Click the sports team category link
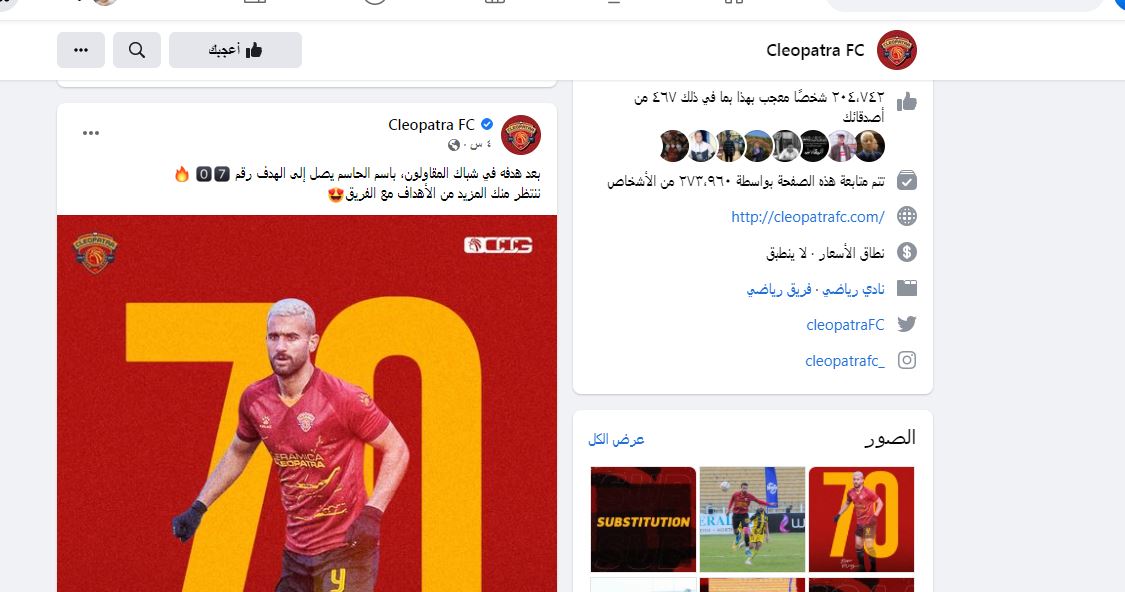Screen dimensions: 1125x592 779,289
